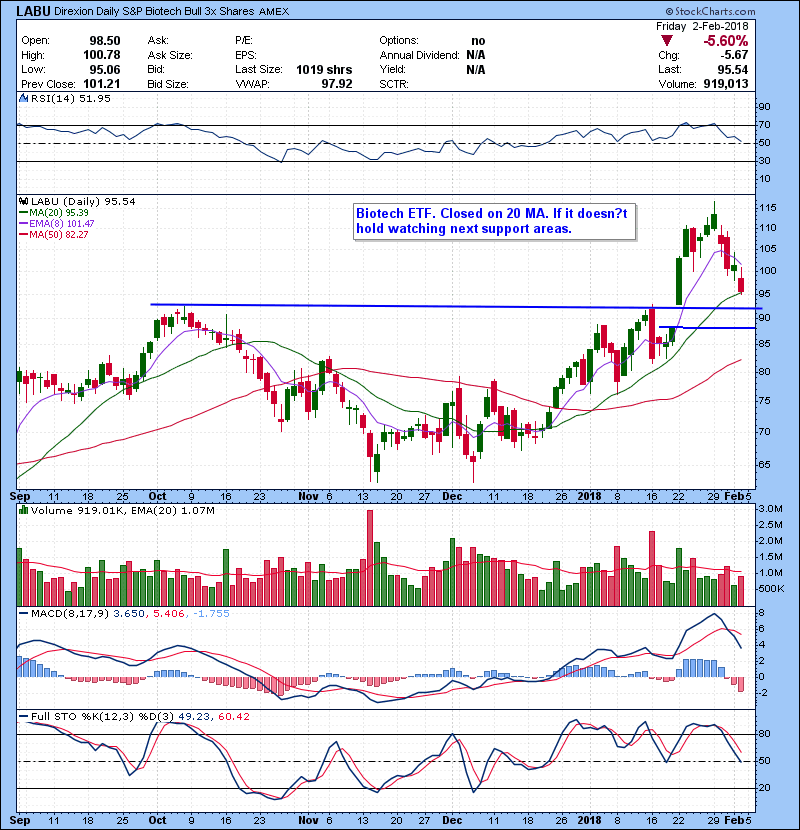This screenshot has height=830, width=800.
Task: Click the AMEX exchange label
Action: [274, 12]
